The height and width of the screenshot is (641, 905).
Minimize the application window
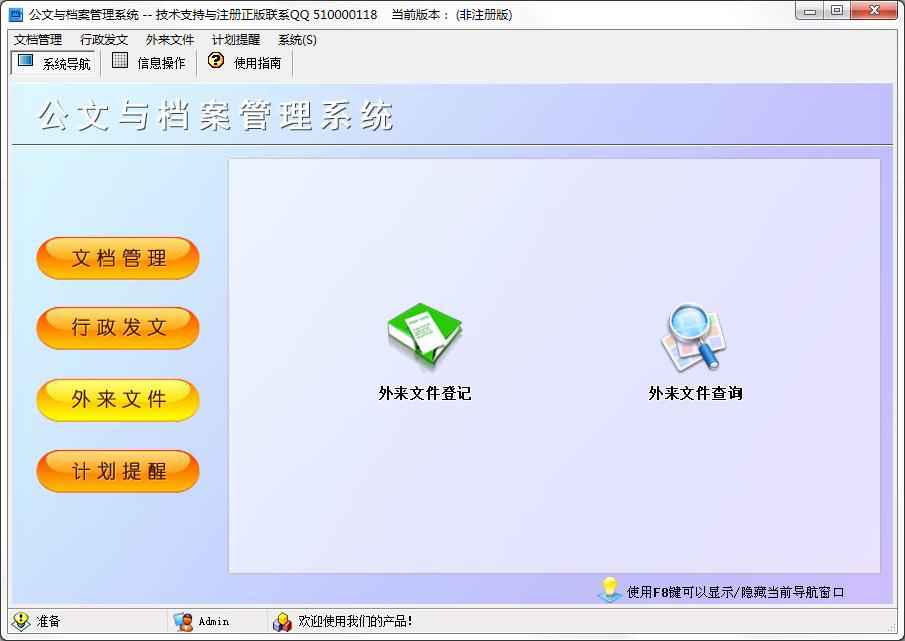(x=810, y=11)
